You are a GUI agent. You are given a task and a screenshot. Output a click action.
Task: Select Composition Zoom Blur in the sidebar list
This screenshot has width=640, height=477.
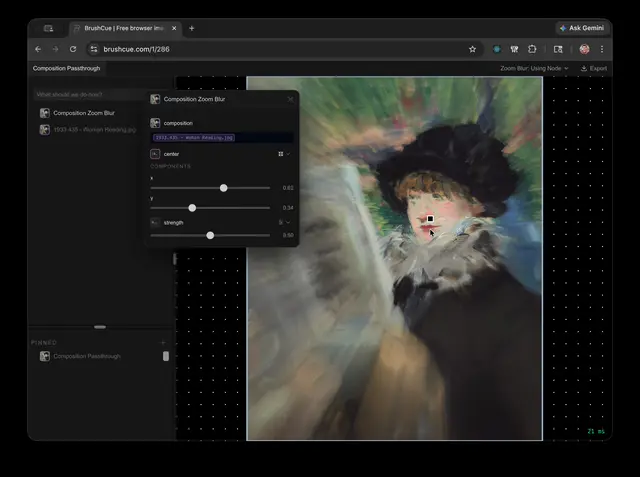pyautogui.click(x=84, y=113)
